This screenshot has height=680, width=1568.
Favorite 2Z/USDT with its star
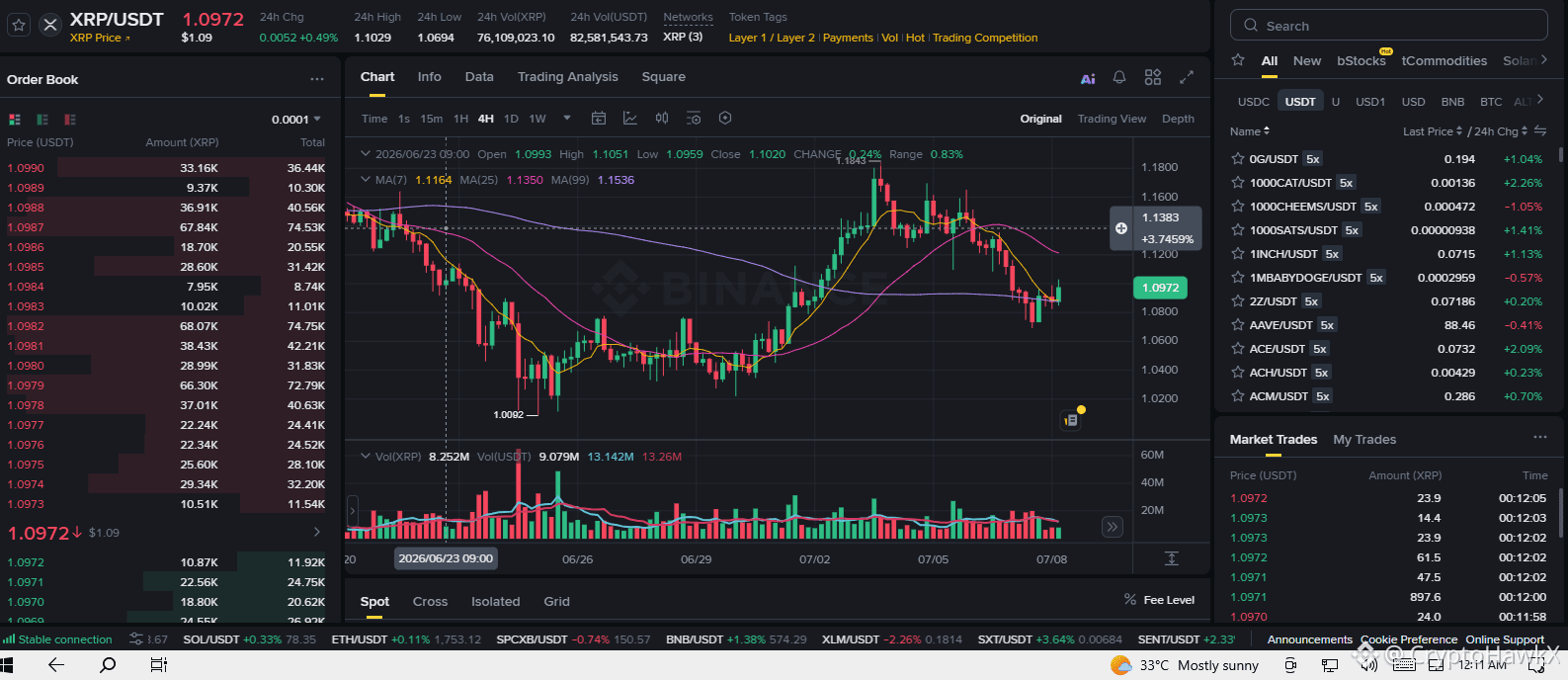tap(1237, 301)
